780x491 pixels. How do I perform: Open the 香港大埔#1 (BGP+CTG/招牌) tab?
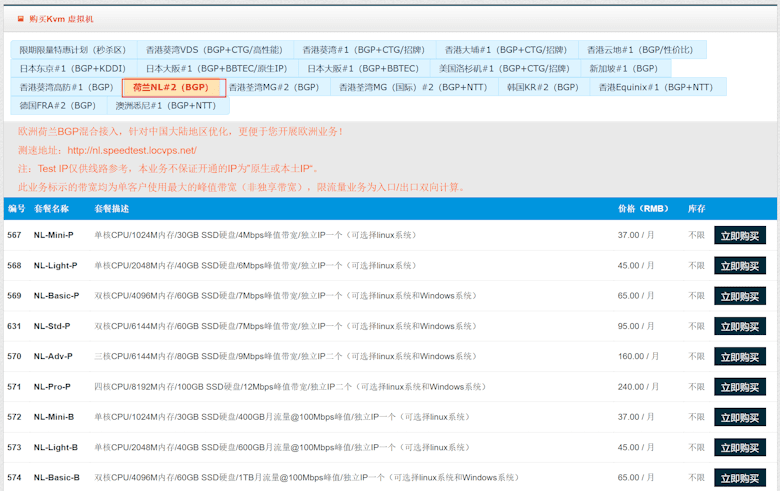507,50
